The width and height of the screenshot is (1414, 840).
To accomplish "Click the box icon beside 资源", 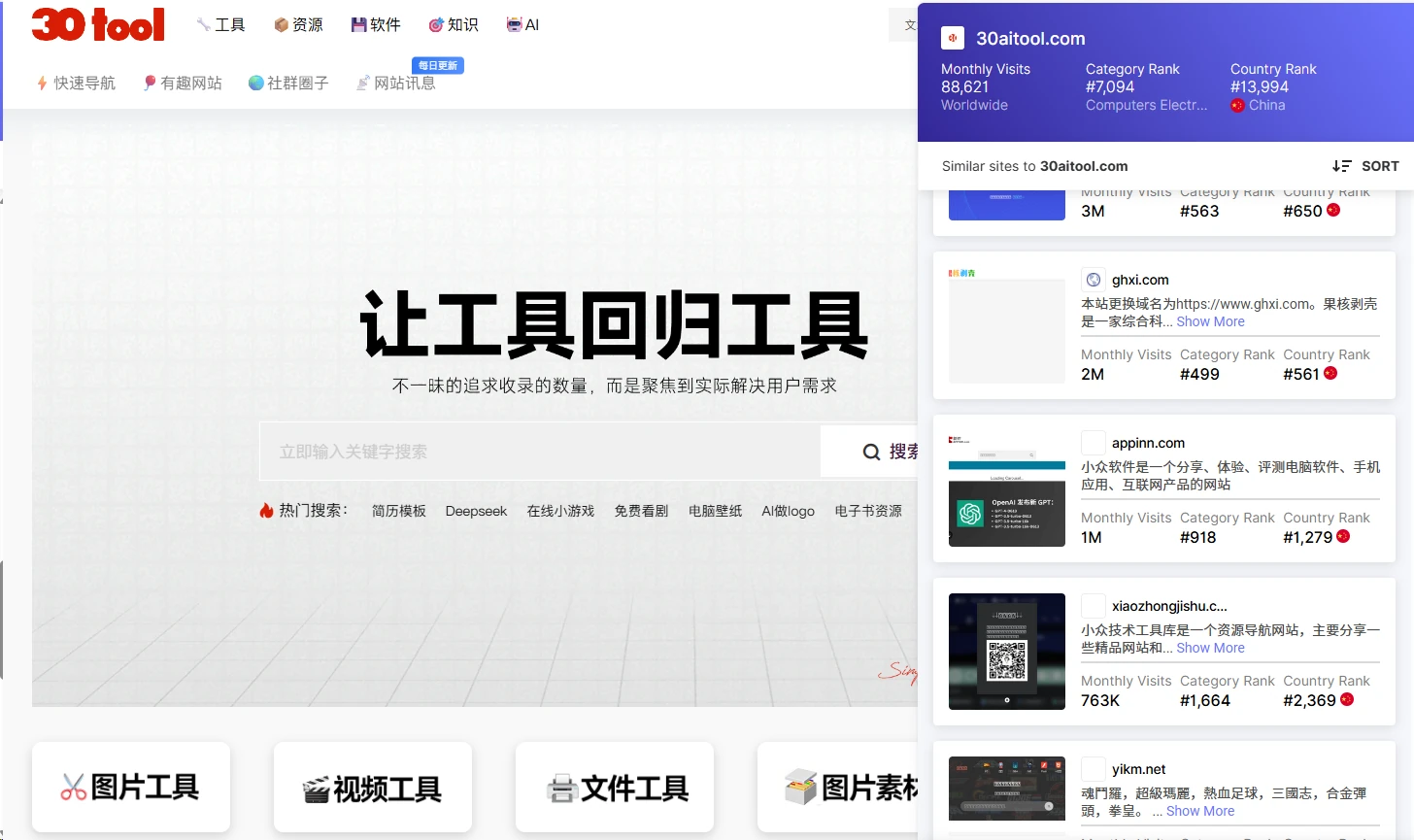I will (282, 25).
